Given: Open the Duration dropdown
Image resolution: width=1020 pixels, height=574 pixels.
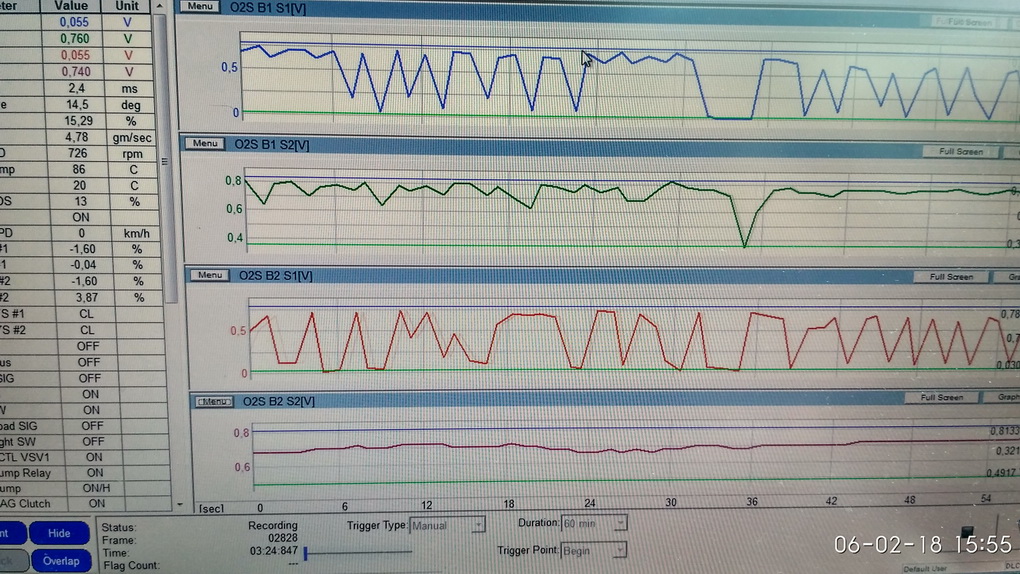Looking at the screenshot, I should [621, 523].
